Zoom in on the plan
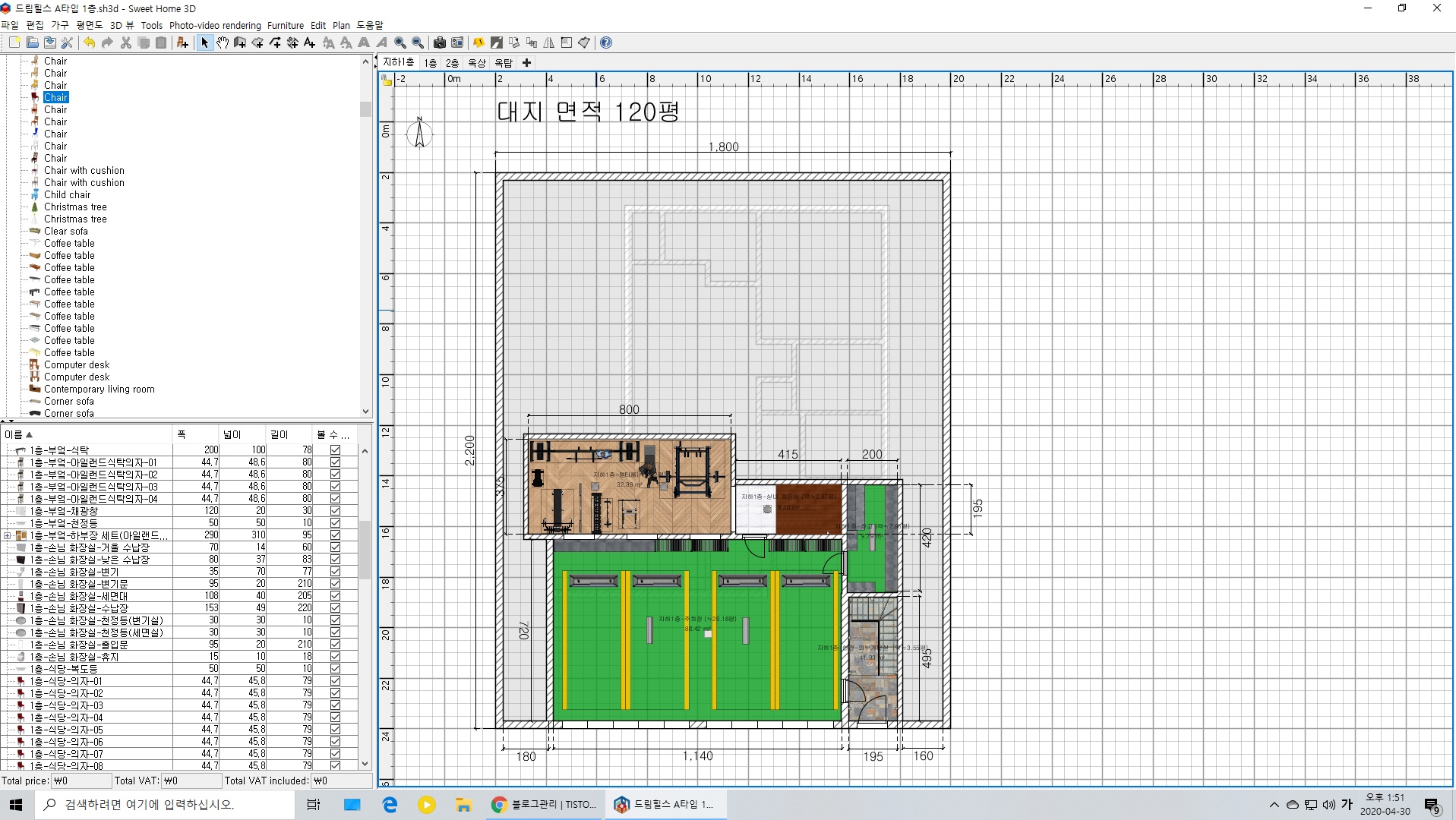The image size is (1456, 820). 400,43
